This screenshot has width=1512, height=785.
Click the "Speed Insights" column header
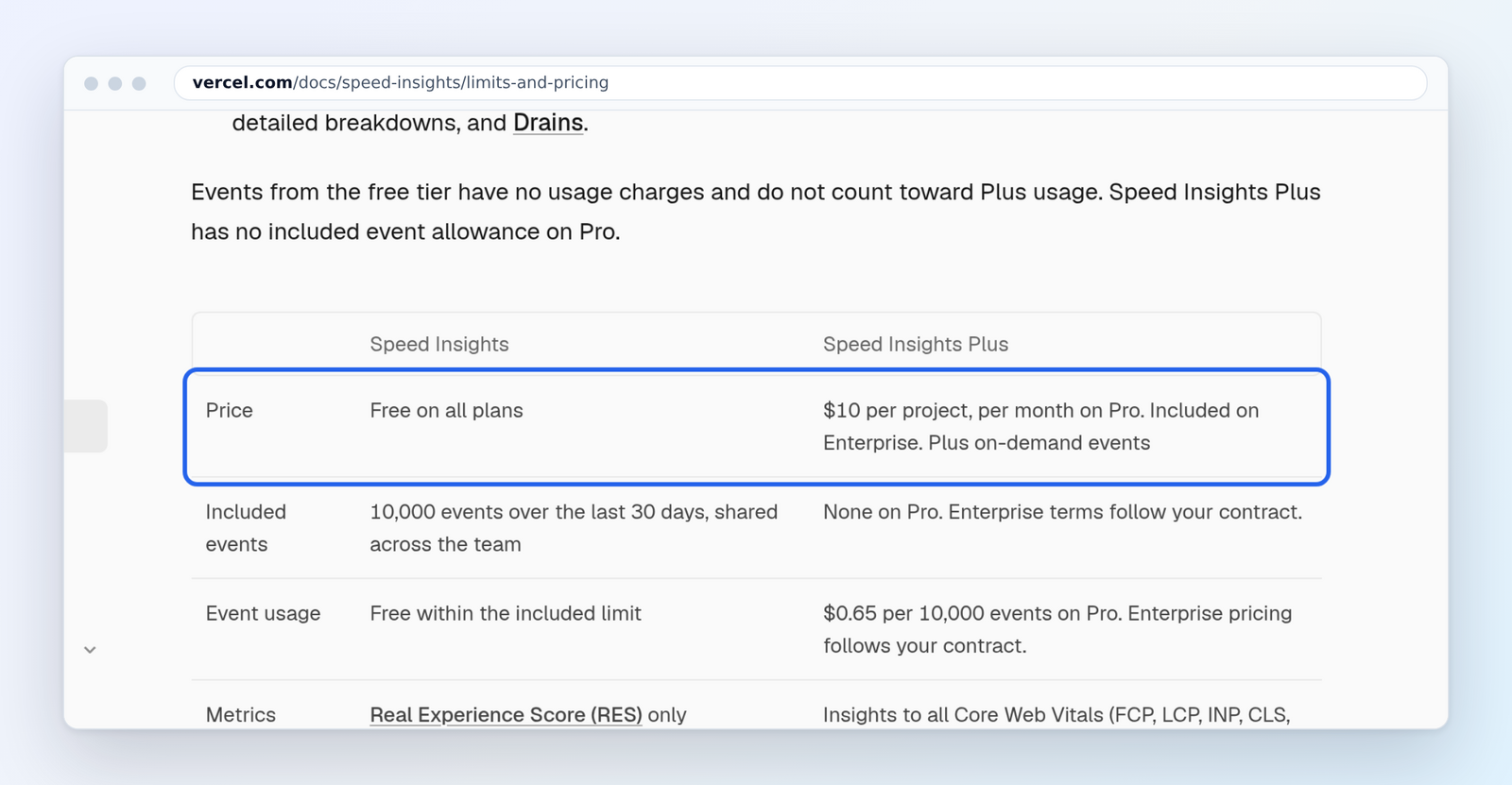pos(439,345)
